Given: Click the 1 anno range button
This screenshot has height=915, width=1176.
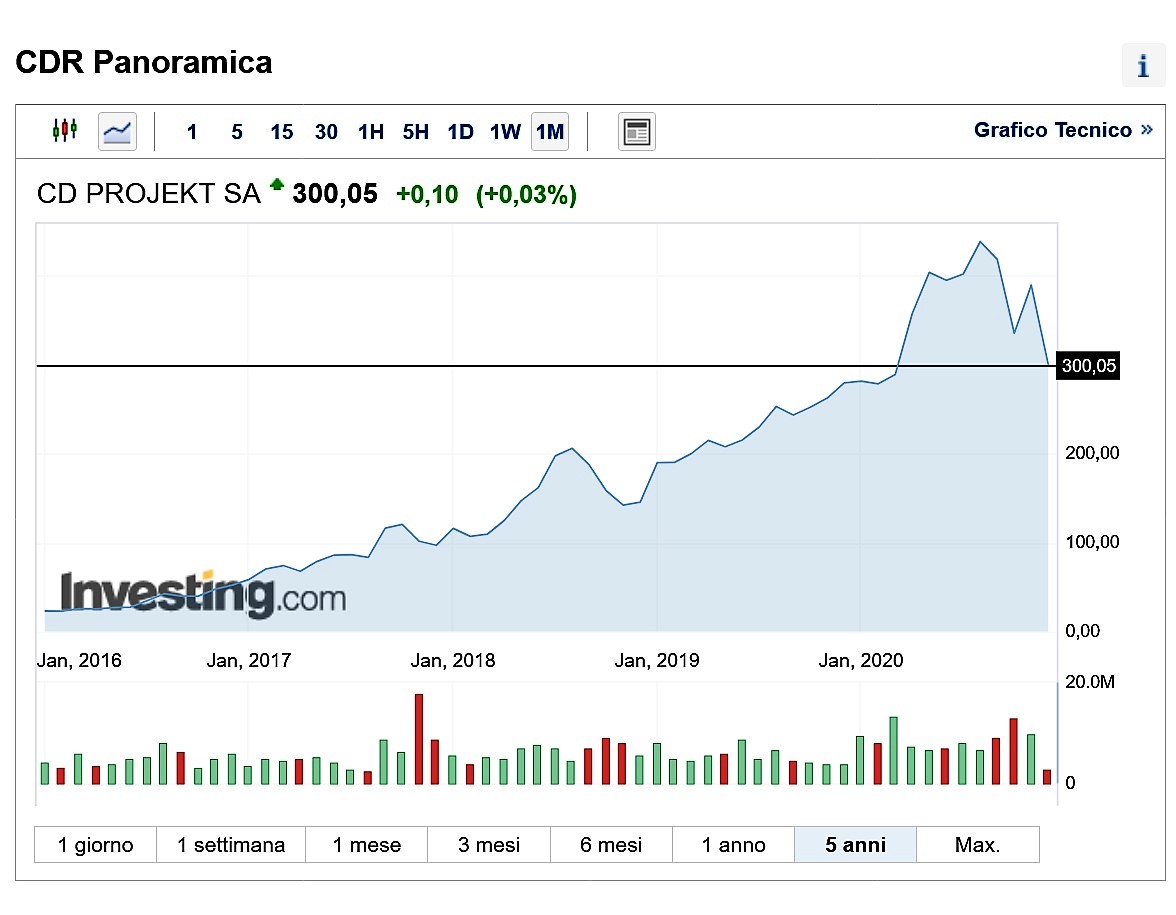Looking at the screenshot, I should pos(733,845).
